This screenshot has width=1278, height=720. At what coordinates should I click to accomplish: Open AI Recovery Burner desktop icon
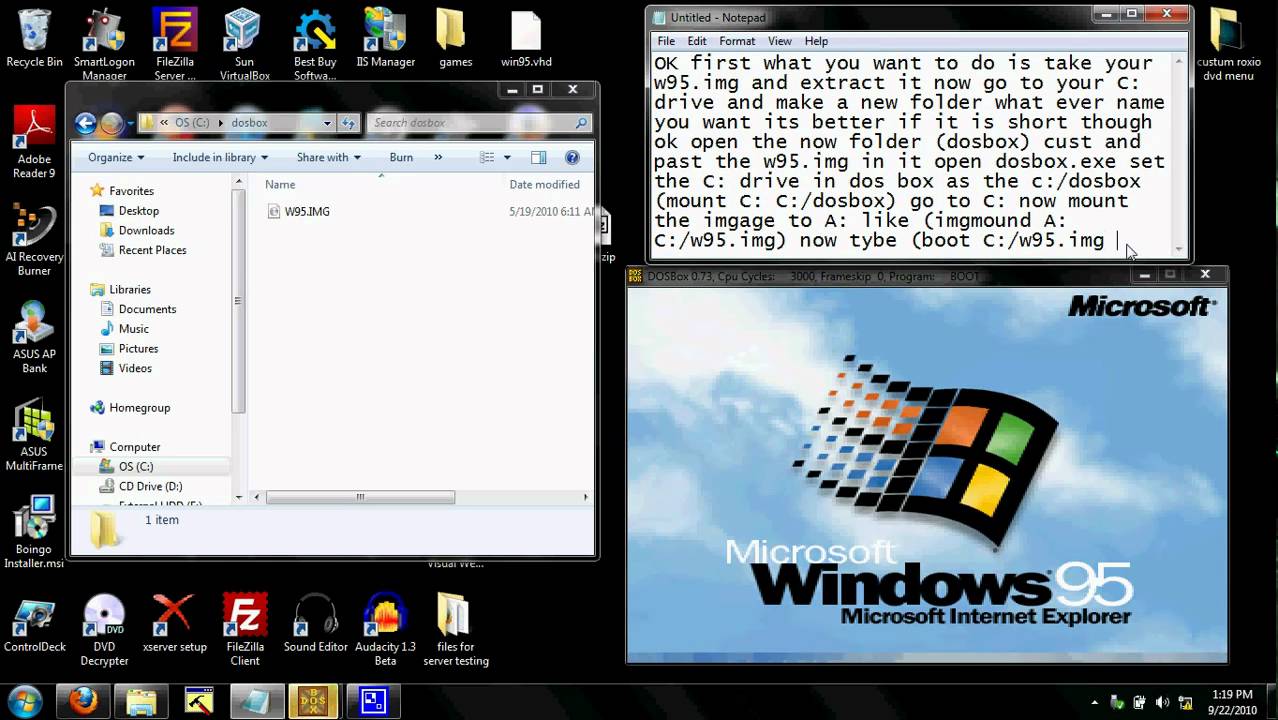coord(34,240)
